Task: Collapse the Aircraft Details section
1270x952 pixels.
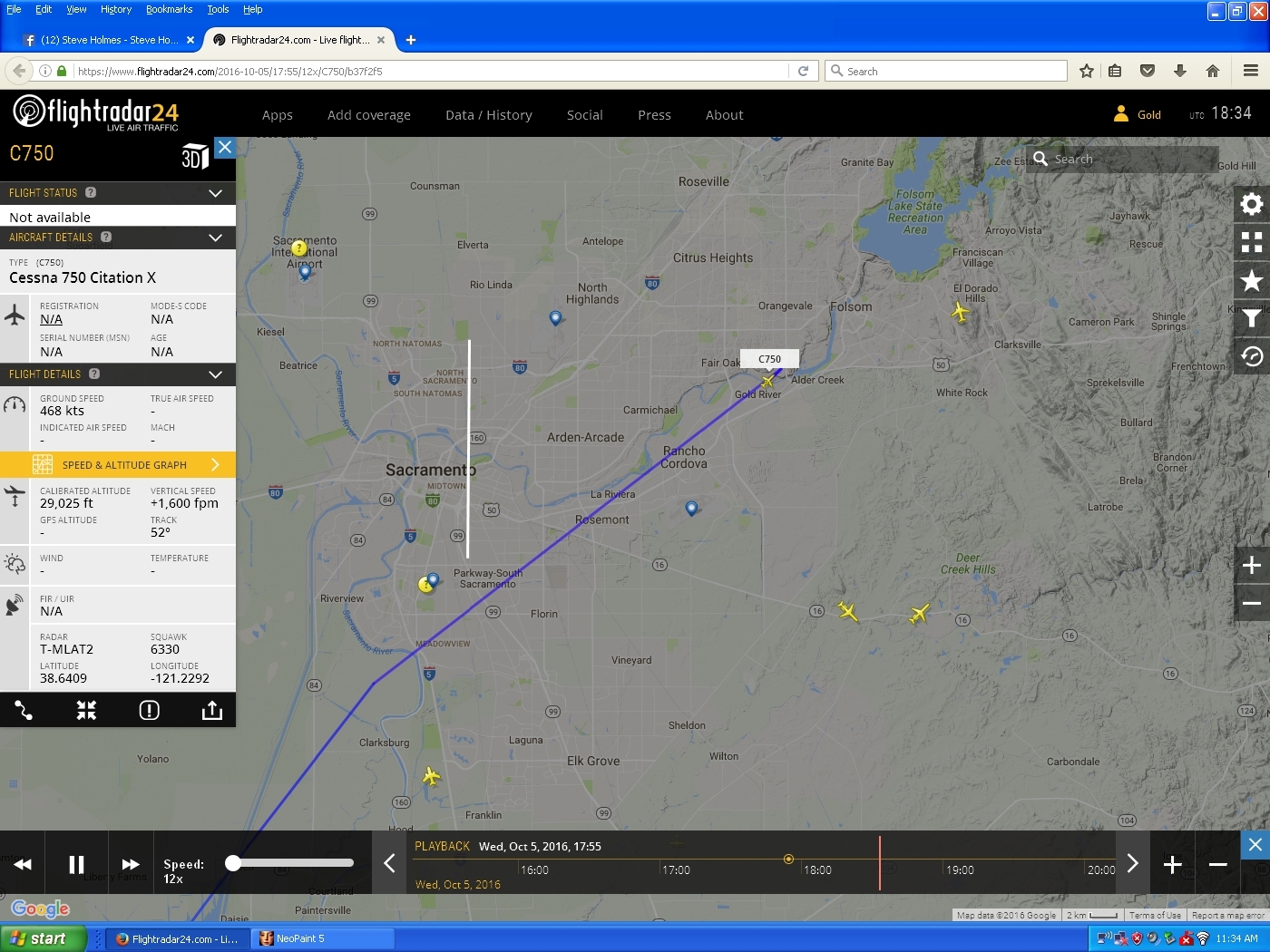Action: [x=215, y=238]
